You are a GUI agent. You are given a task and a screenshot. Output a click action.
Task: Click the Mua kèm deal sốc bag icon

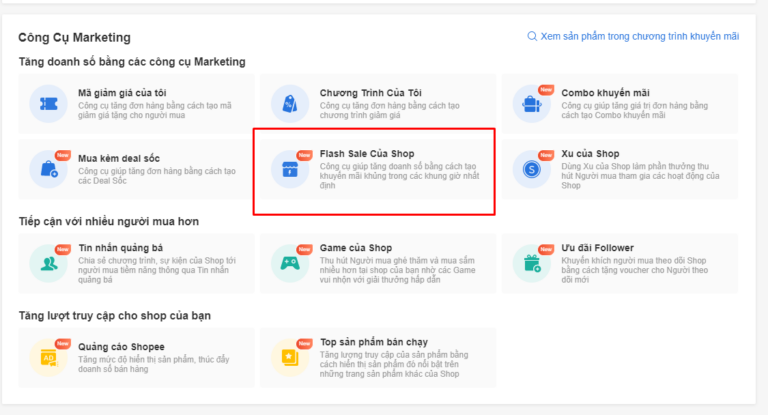tap(48, 169)
